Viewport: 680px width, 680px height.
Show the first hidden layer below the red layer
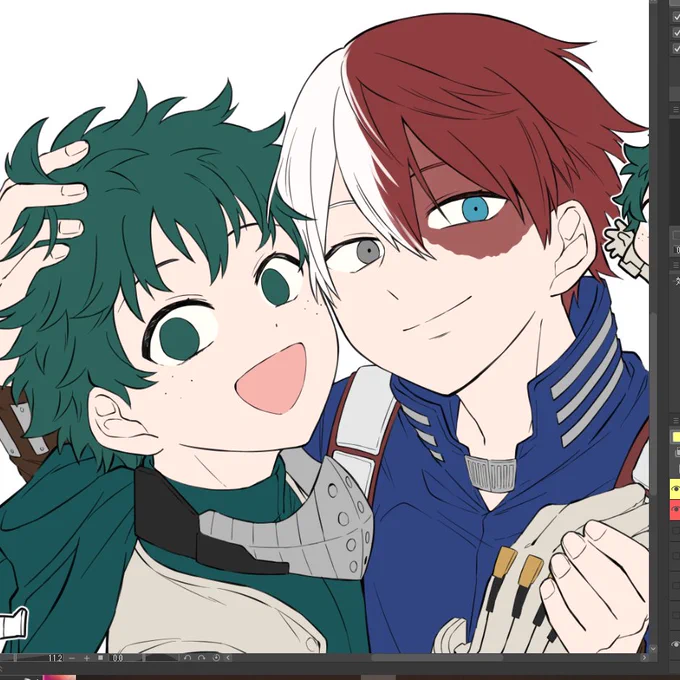coord(676,530)
